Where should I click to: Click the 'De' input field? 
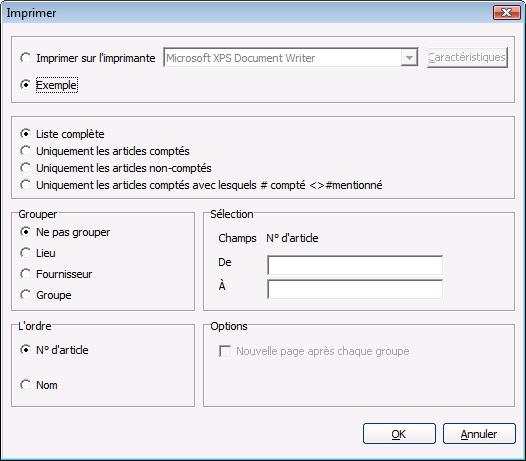coord(355,265)
